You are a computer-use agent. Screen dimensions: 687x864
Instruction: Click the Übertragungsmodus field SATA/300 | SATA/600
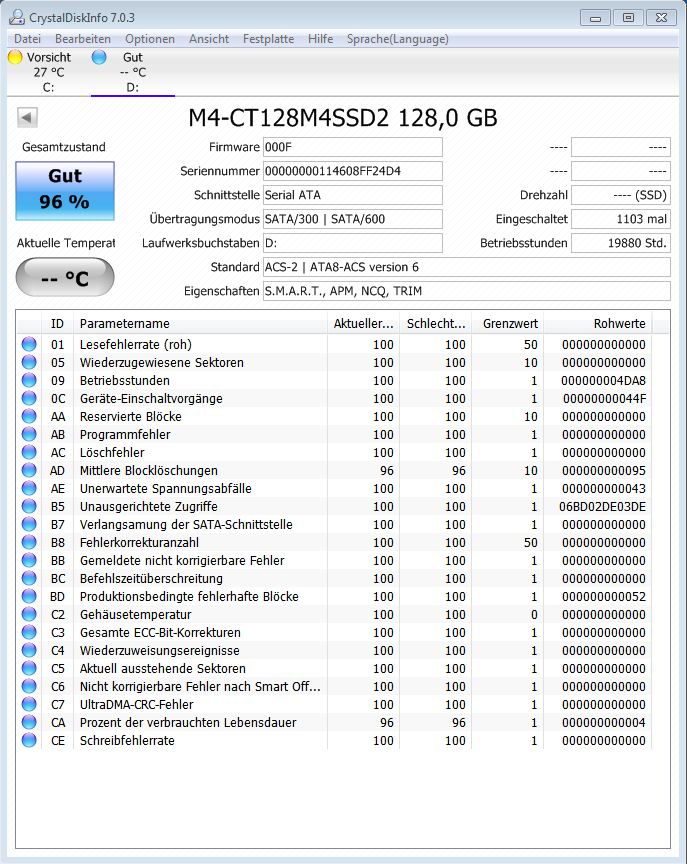pyautogui.click(x=353, y=219)
